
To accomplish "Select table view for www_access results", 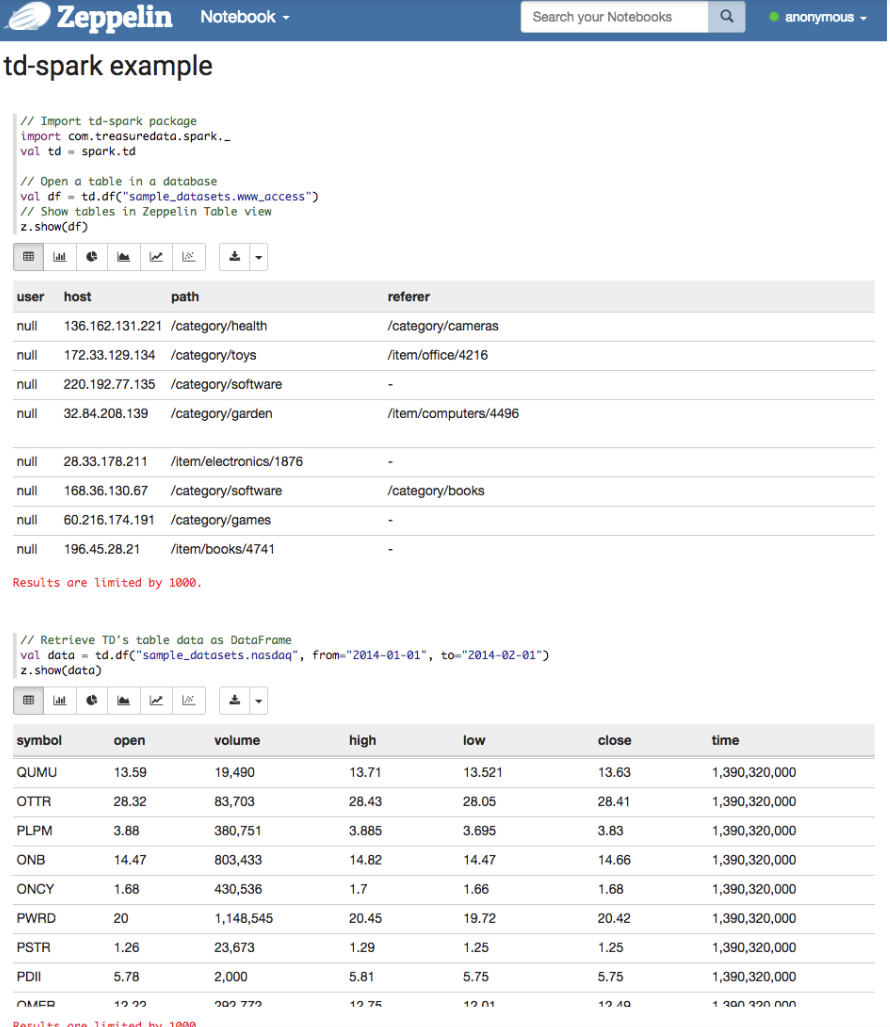I will (x=28, y=257).
